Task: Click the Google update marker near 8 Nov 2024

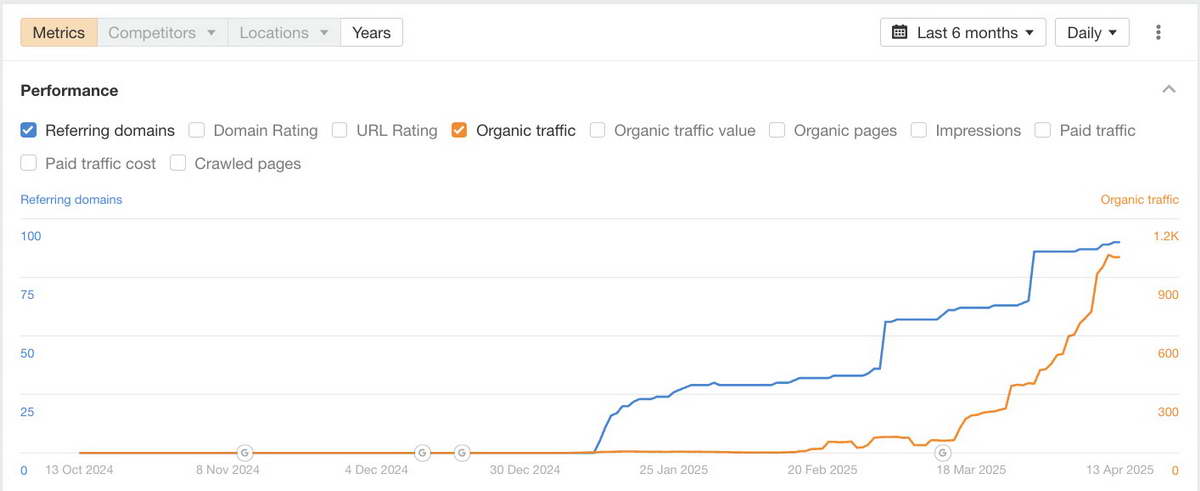Action: click(244, 453)
